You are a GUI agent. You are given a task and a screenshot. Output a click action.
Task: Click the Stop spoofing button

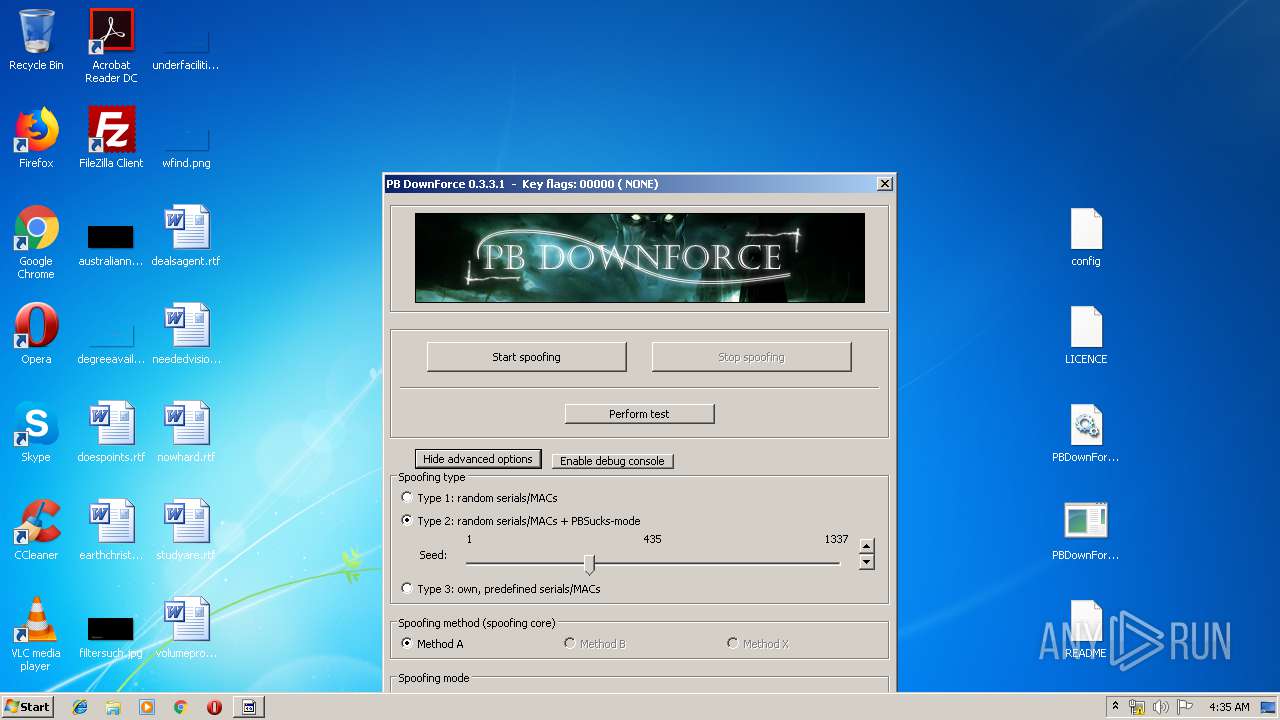click(751, 357)
